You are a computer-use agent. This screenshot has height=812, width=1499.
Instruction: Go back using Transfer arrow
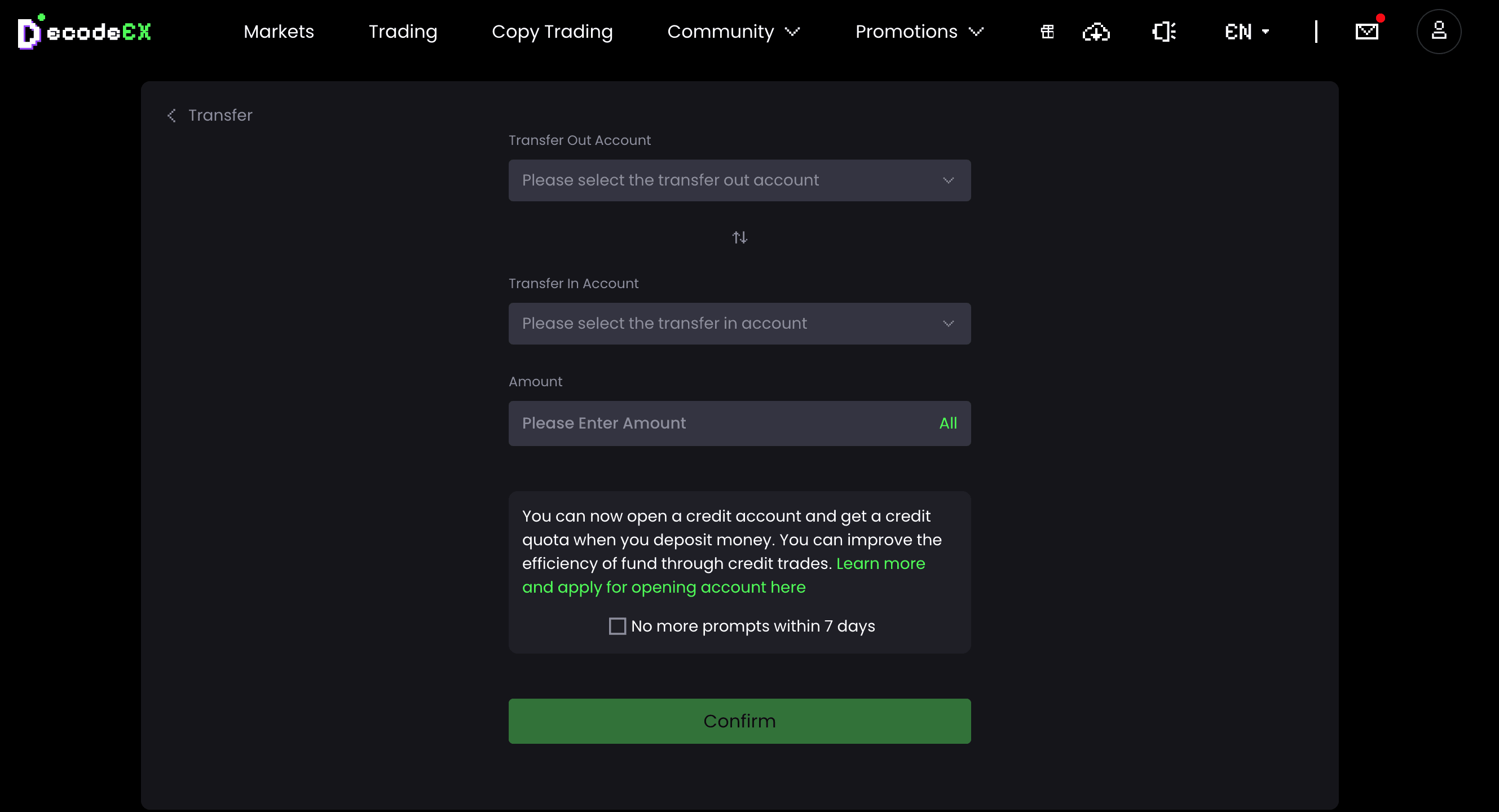coord(171,115)
